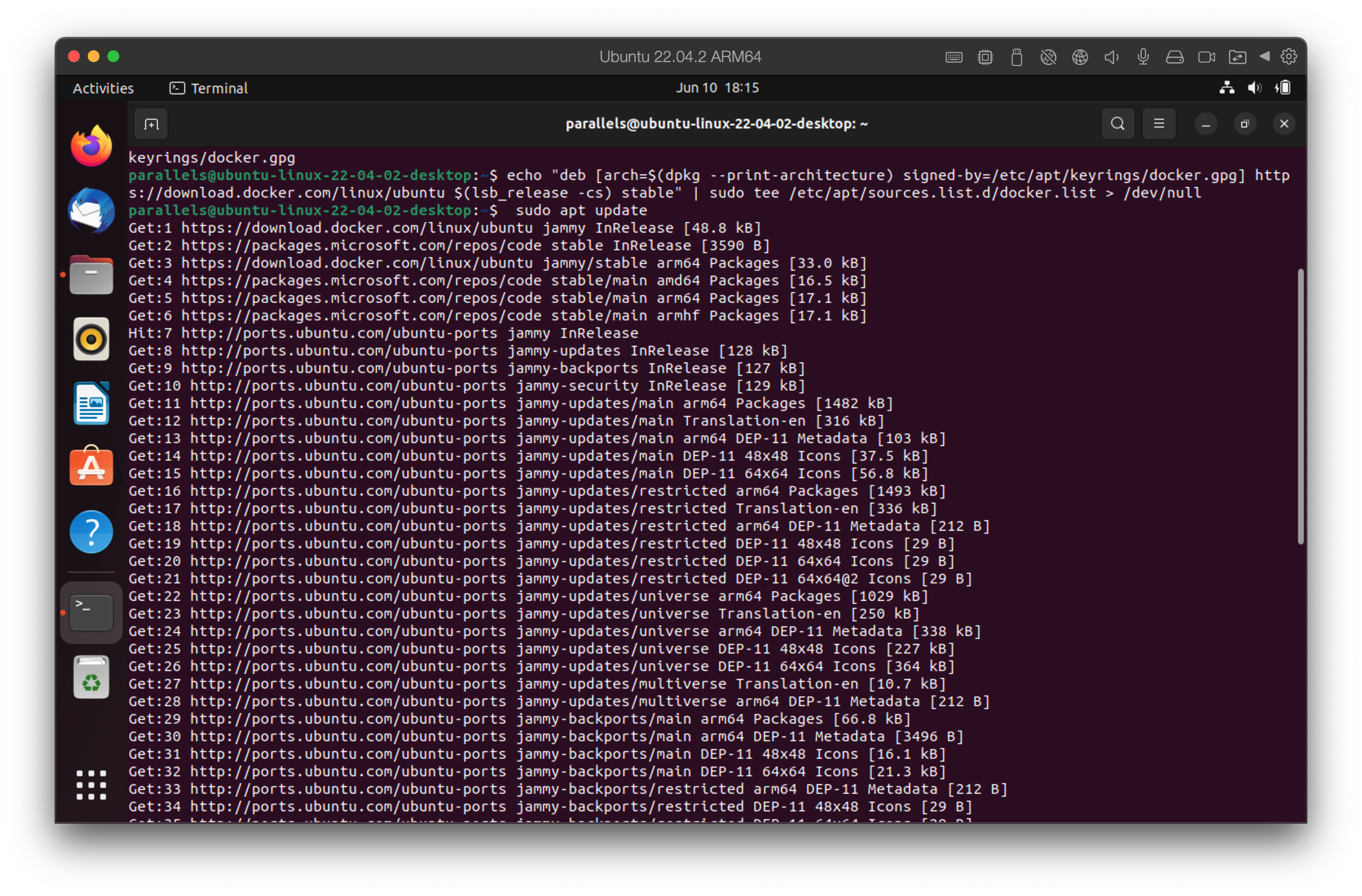Open the Files manager in dock
The image size is (1362, 896).
(x=92, y=275)
